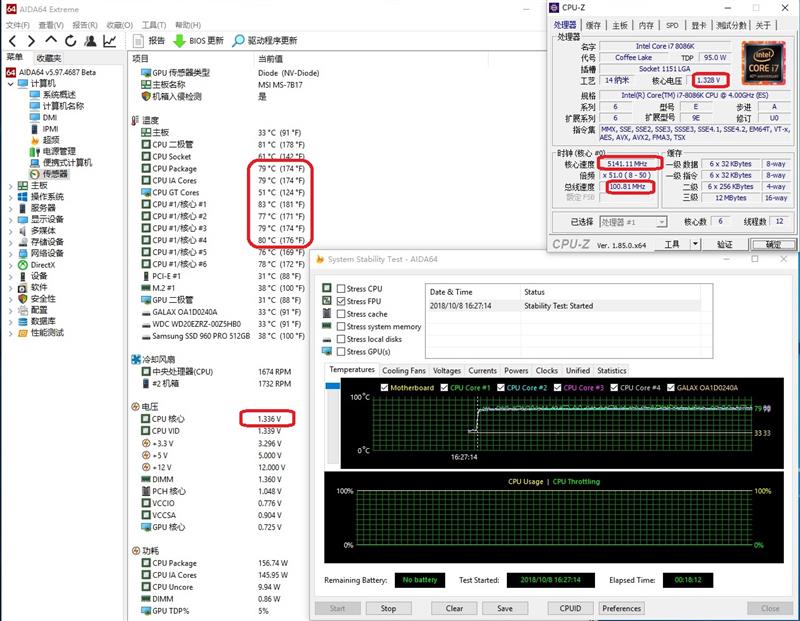The width and height of the screenshot is (800, 621).
Task: Open the graph chart icon in toolbar
Action: 110,41
